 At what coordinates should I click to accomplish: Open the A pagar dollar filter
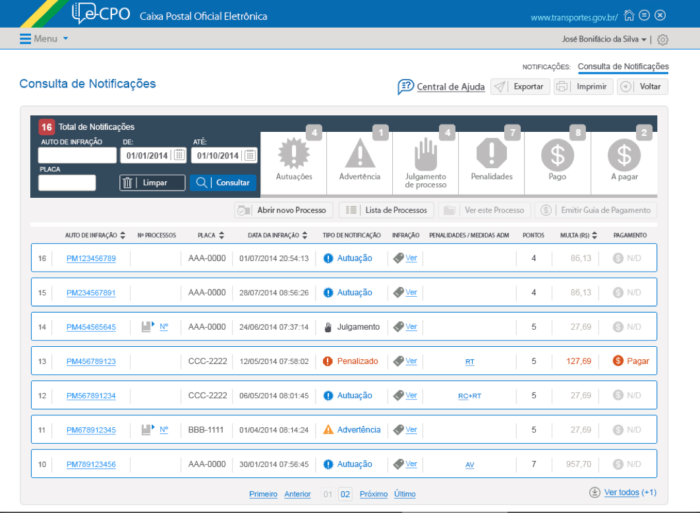click(624, 155)
